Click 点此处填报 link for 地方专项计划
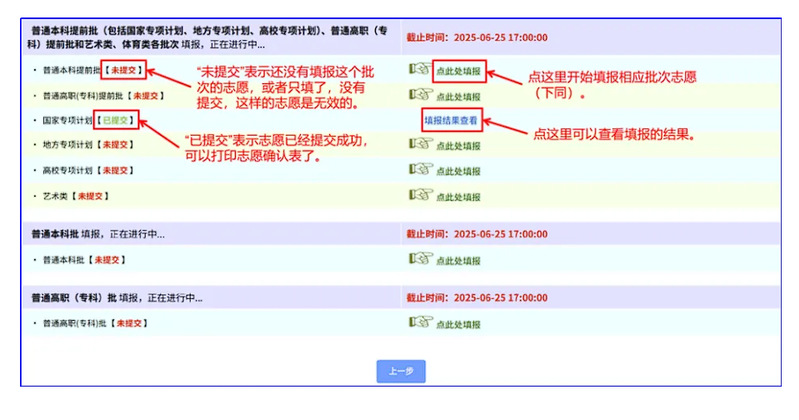The width and height of the screenshot is (799, 420). point(459,146)
